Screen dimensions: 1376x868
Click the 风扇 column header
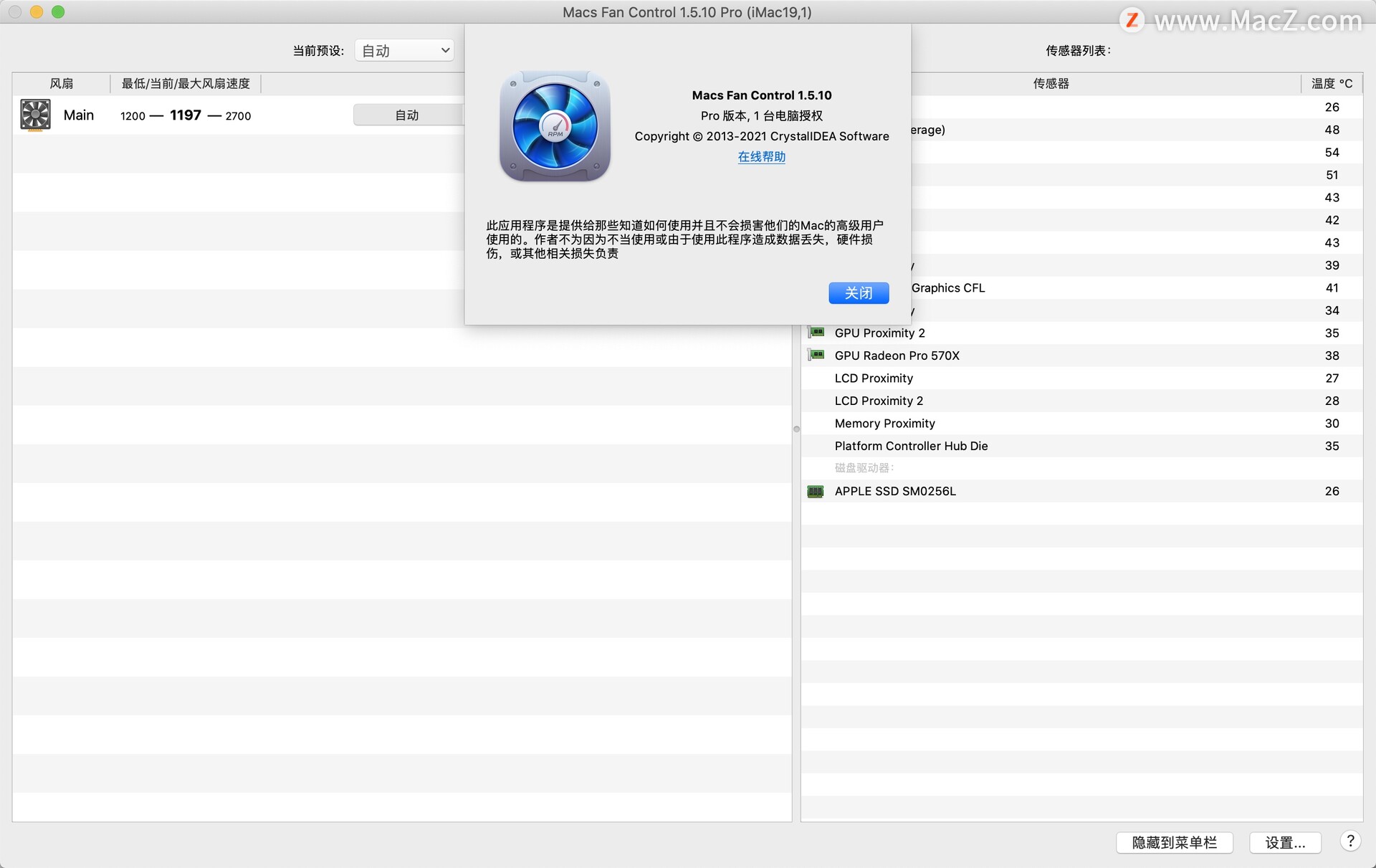click(62, 83)
